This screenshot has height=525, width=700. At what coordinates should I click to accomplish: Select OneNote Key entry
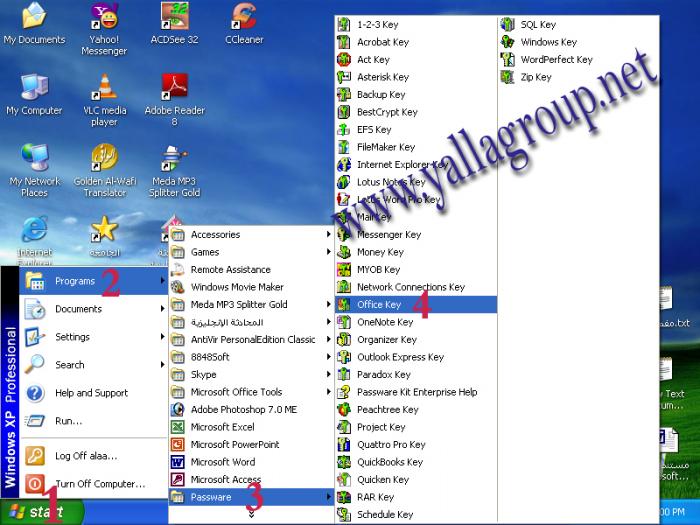tap(416, 322)
